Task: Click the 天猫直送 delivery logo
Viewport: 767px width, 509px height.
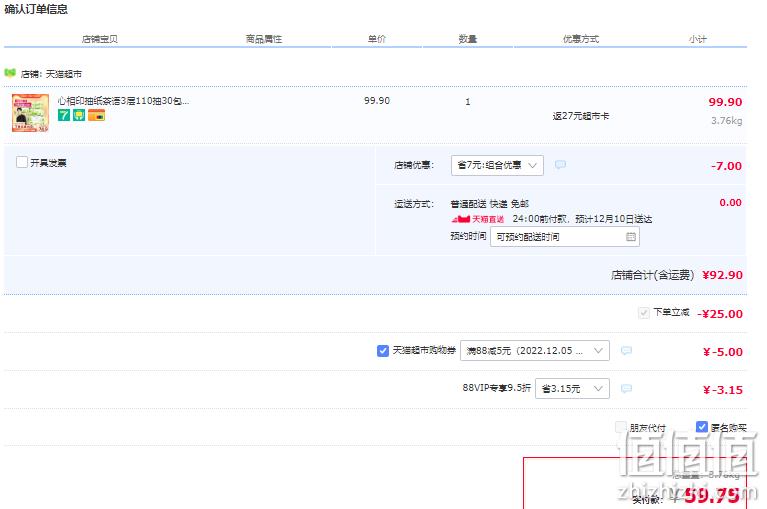Action: 478,219
